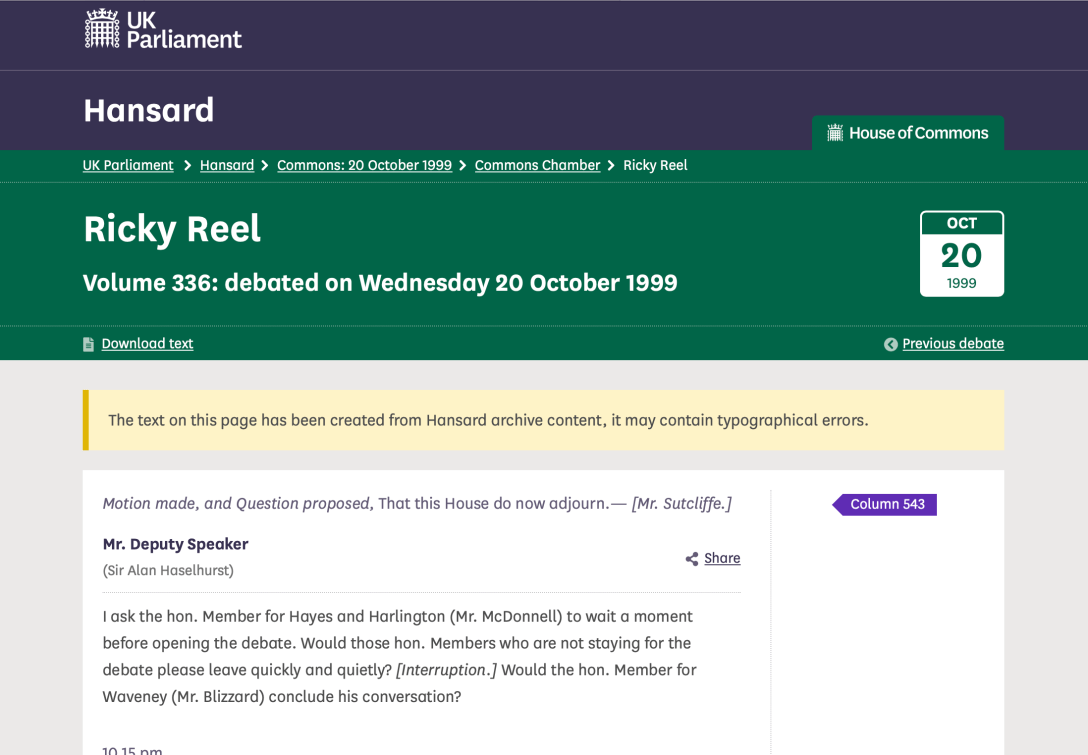Click chevron after Commons Chamber breadcrumb
Screen dimensions: 1088x755
pos(611,165)
